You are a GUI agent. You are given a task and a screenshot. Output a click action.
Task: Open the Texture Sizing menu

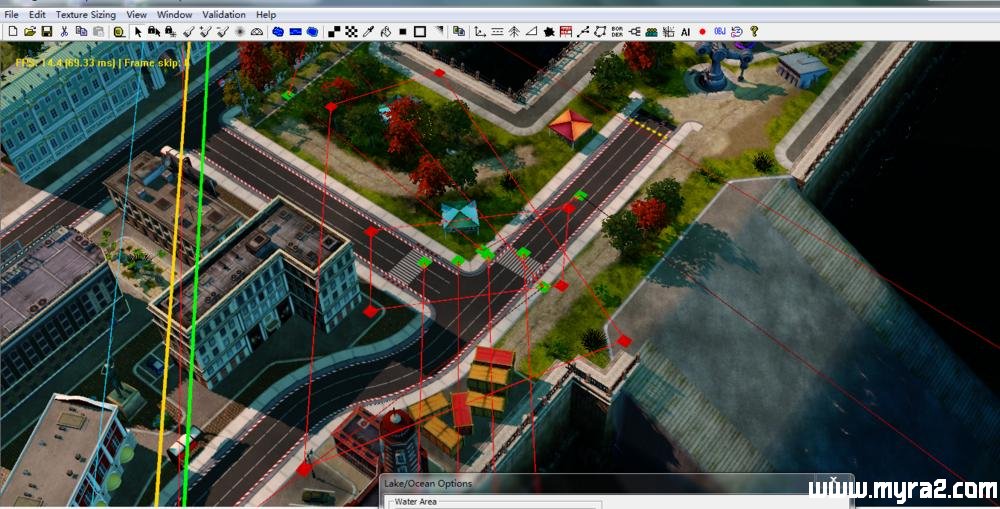[x=85, y=15]
